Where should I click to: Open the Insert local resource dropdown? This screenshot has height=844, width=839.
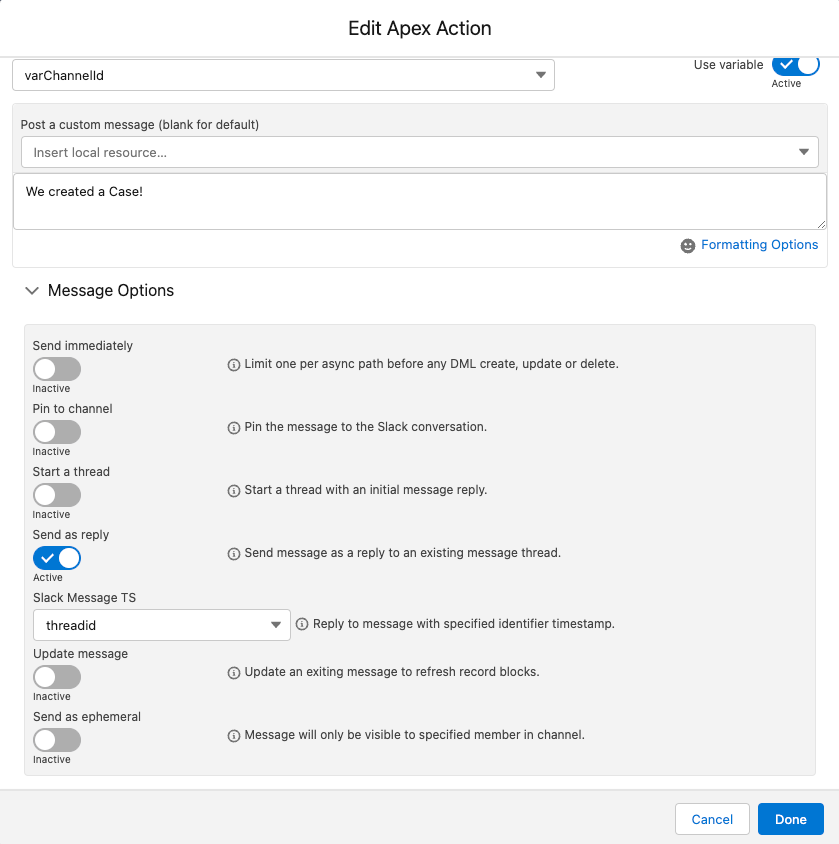pos(420,152)
